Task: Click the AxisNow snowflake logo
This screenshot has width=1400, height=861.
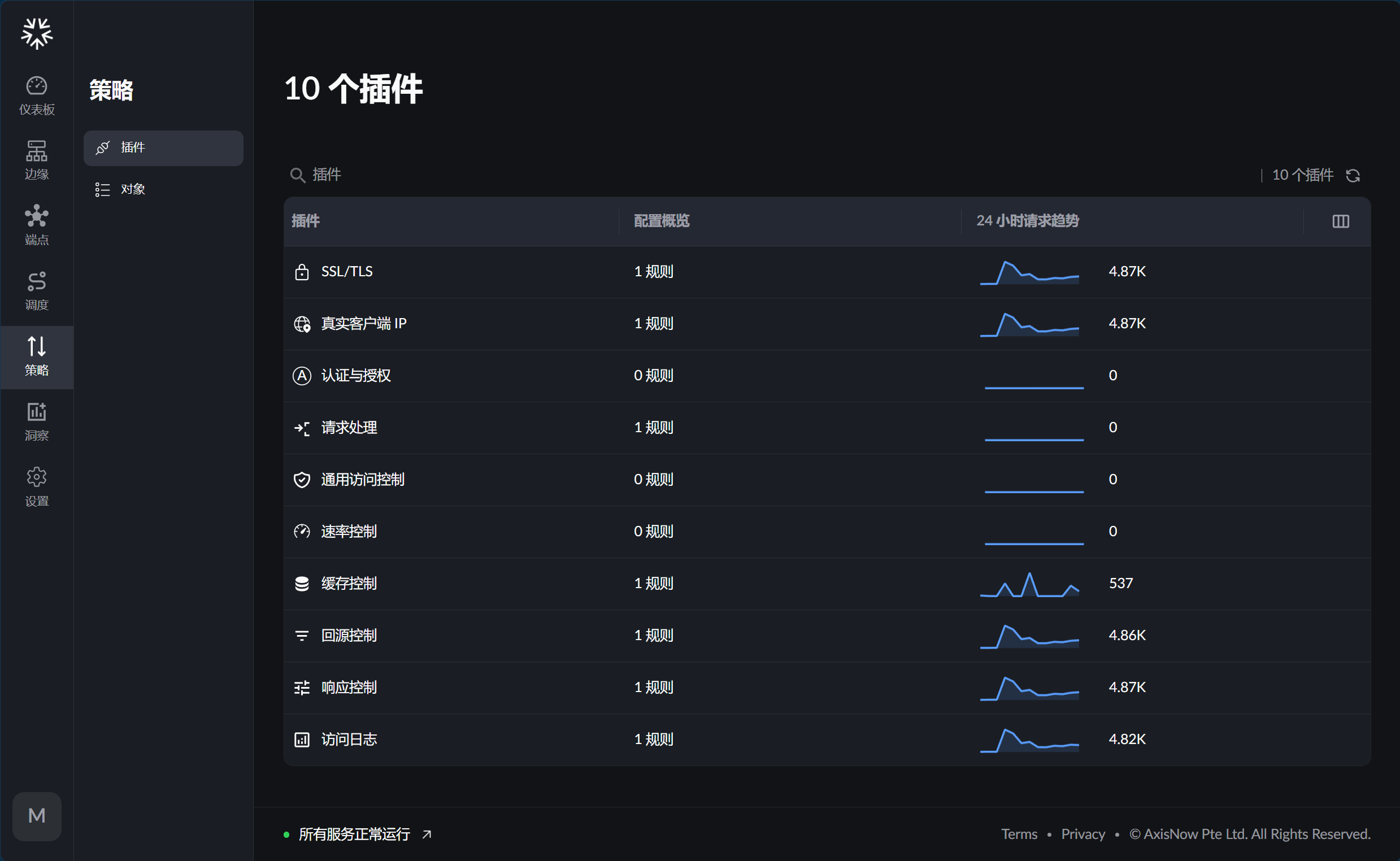Action: pyautogui.click(x=37, y=33)
